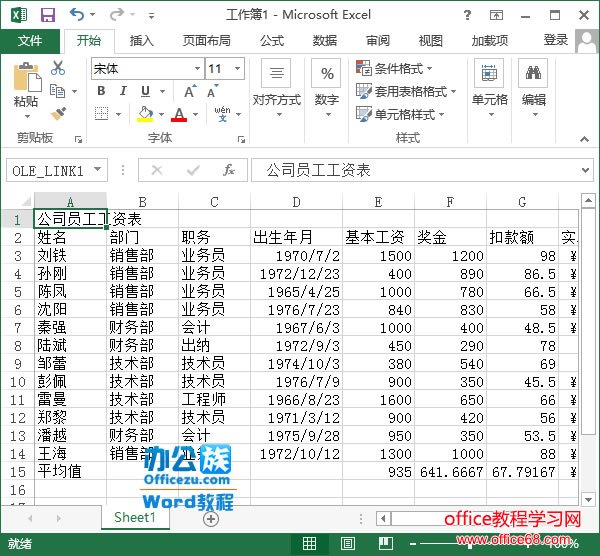This screenshot has width=600, height=556.
Task: Add a new sheet with plus icon
Action: pos(210,518)
